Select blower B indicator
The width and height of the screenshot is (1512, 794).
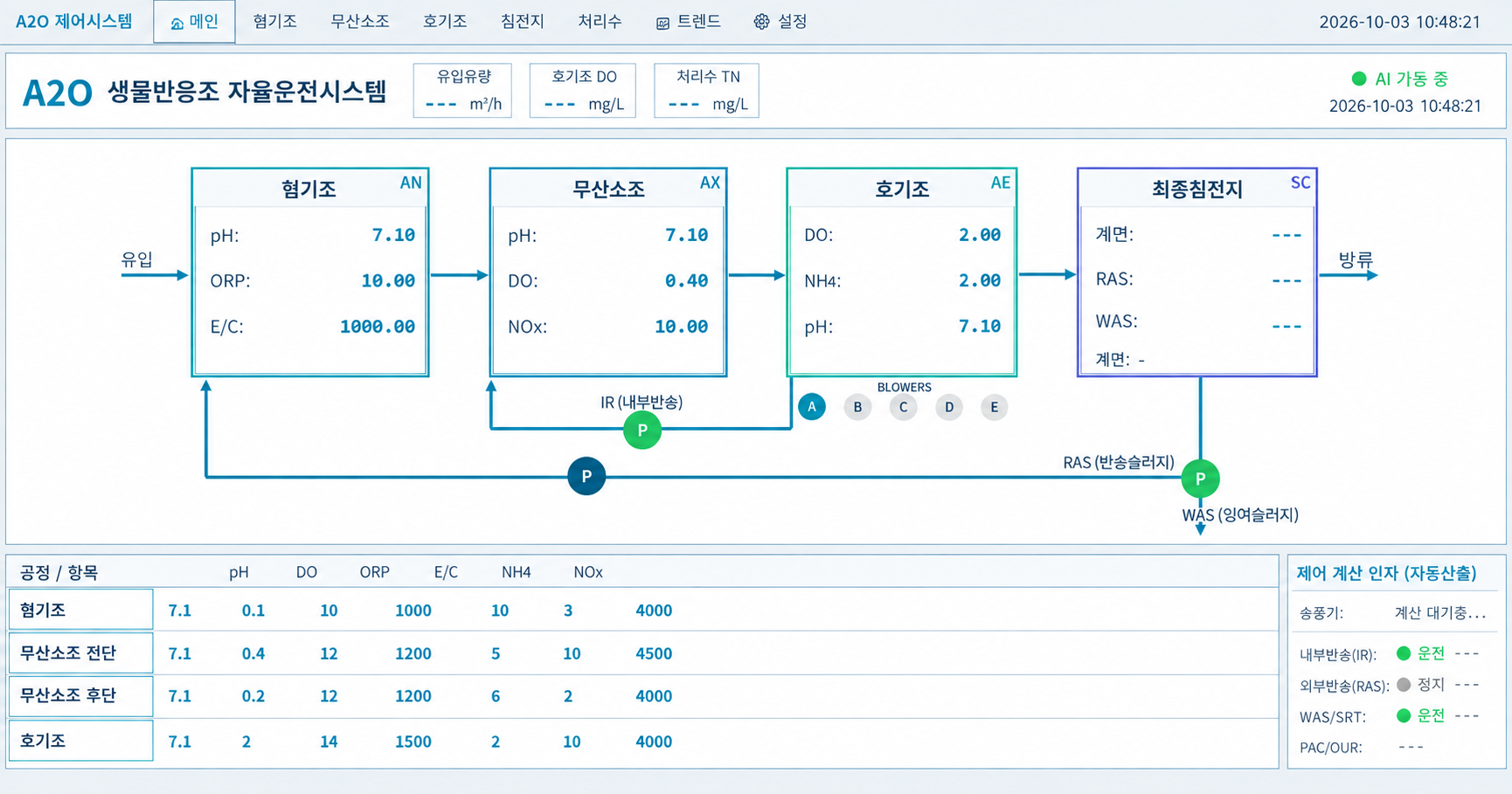(857, 407)
